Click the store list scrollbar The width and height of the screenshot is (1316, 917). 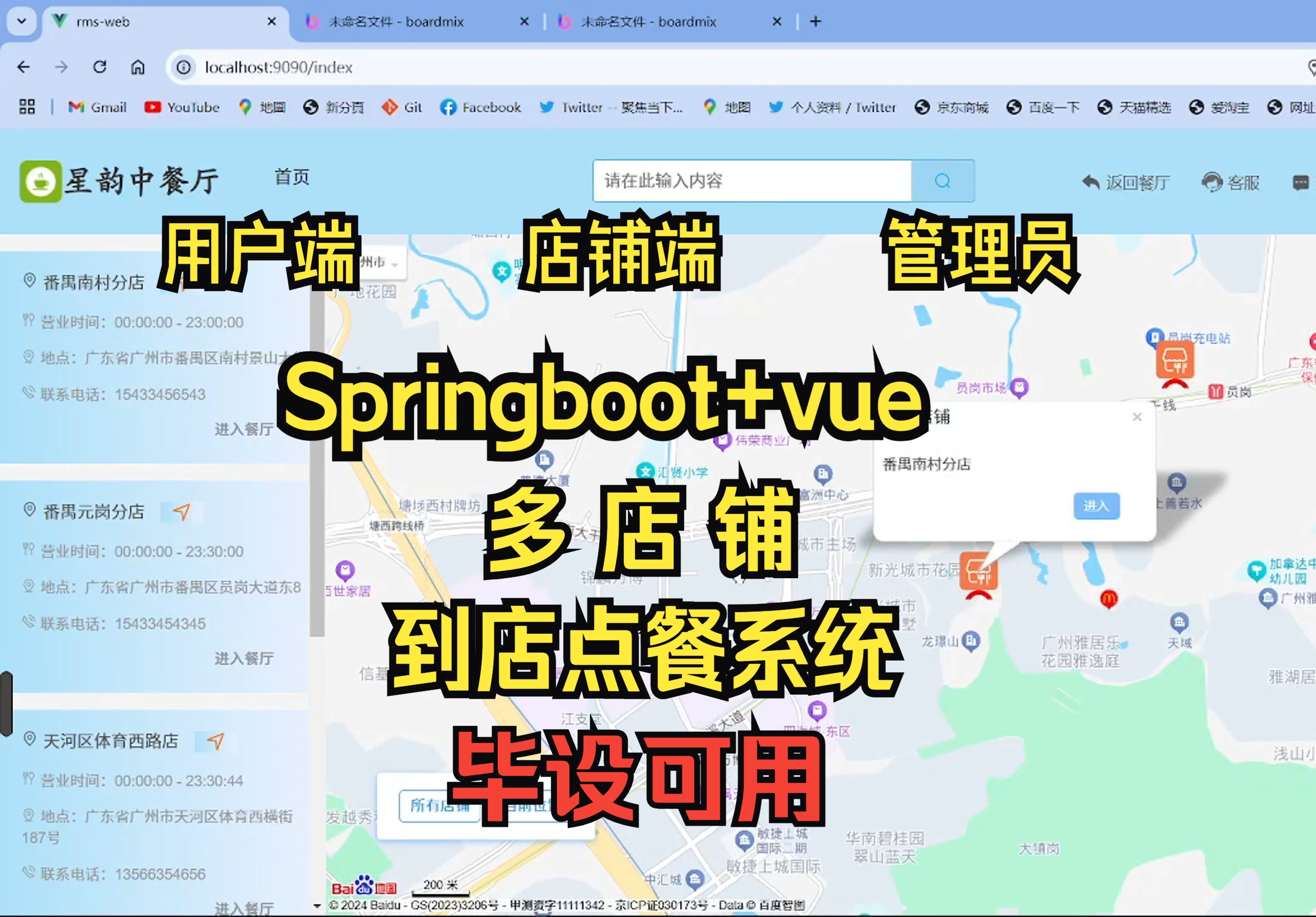point(317,458)
